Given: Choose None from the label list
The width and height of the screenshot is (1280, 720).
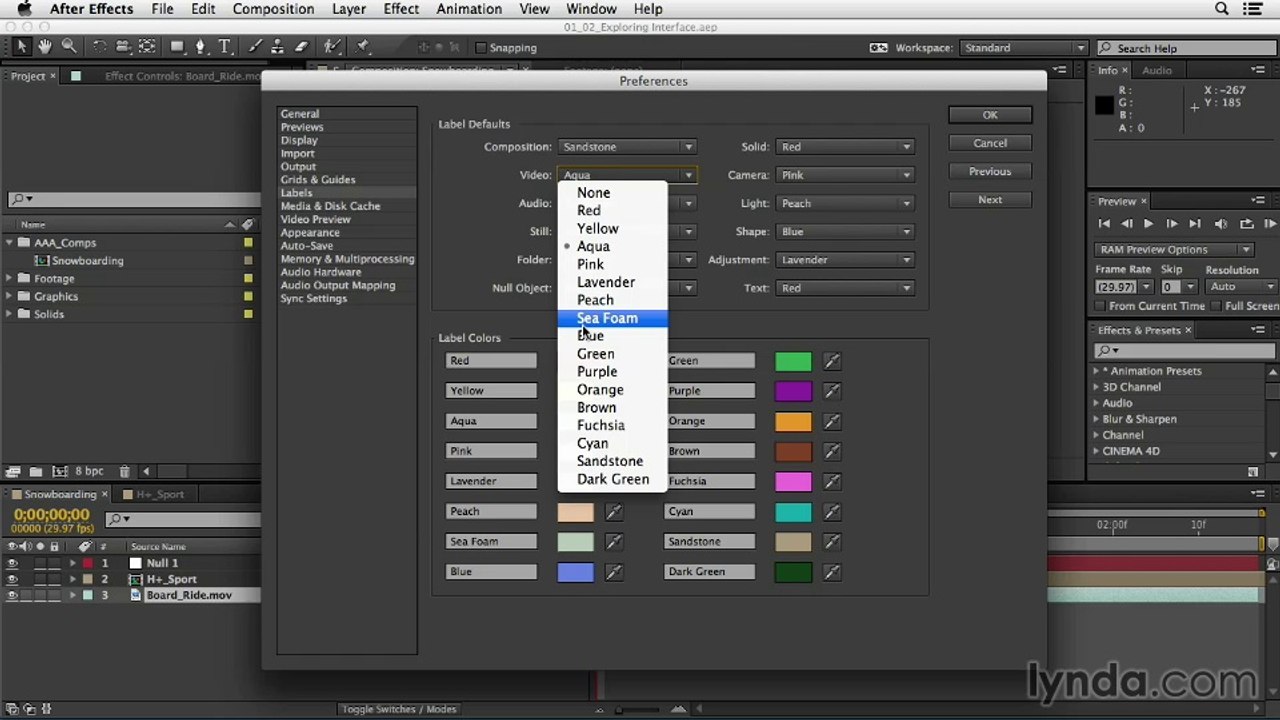Looking at the screenshot, I should pyautogui.click(x=612, y=193).
